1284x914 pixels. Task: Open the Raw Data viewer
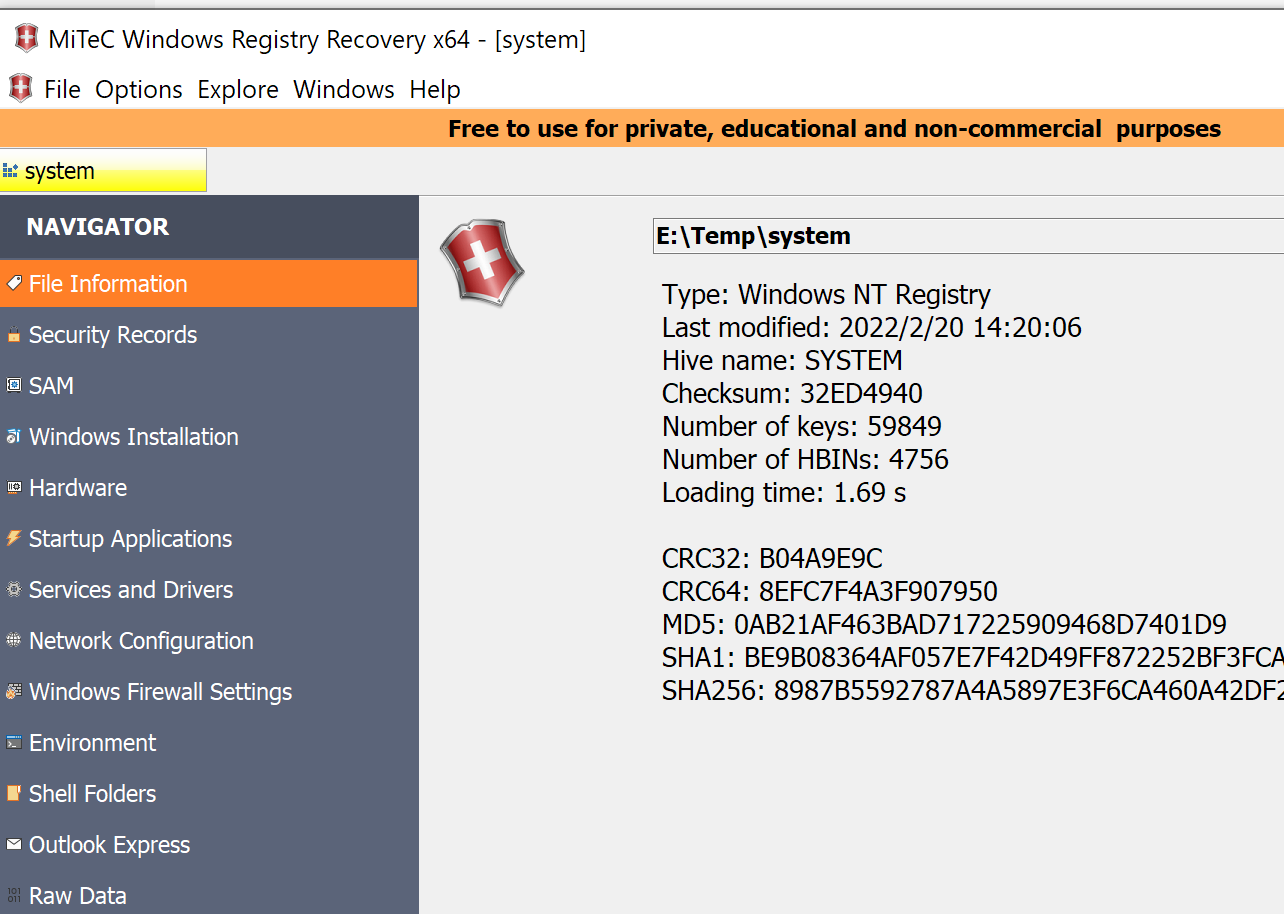78,895
